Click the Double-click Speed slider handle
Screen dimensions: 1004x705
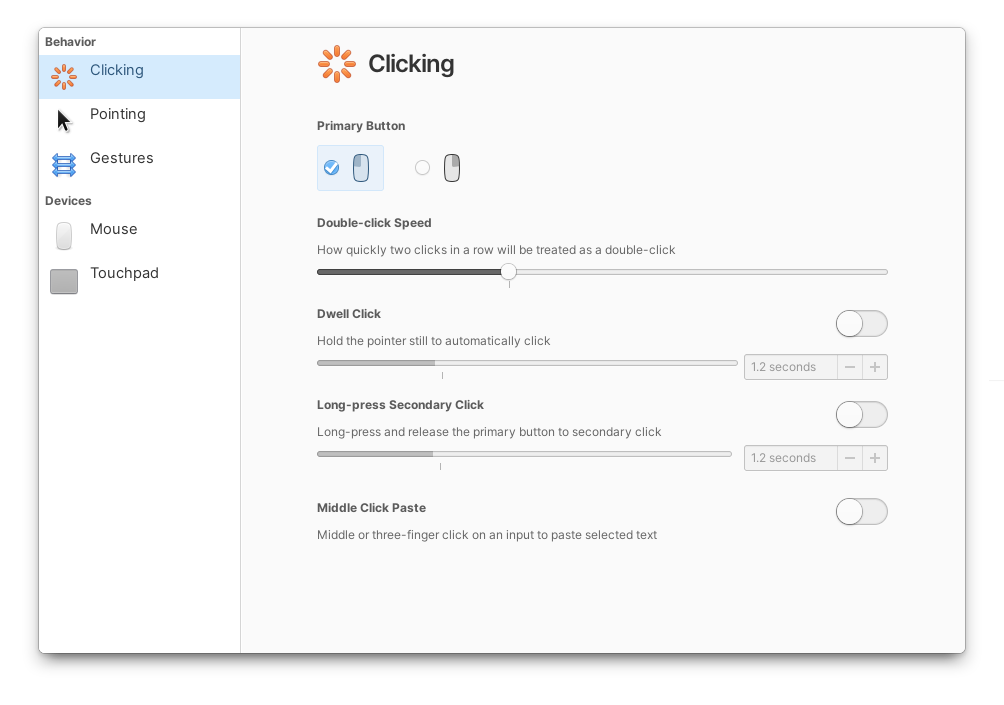(x=508, y=272)
